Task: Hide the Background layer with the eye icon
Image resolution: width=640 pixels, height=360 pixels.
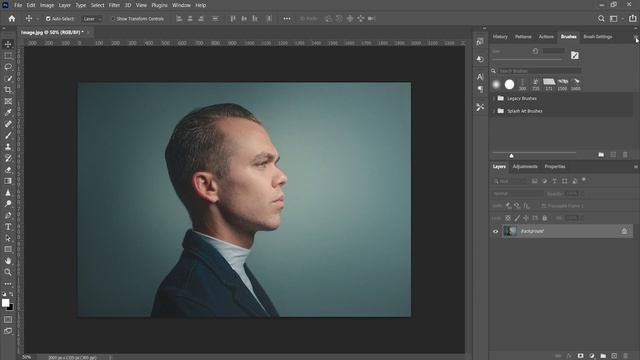Action: click(496, 231)
